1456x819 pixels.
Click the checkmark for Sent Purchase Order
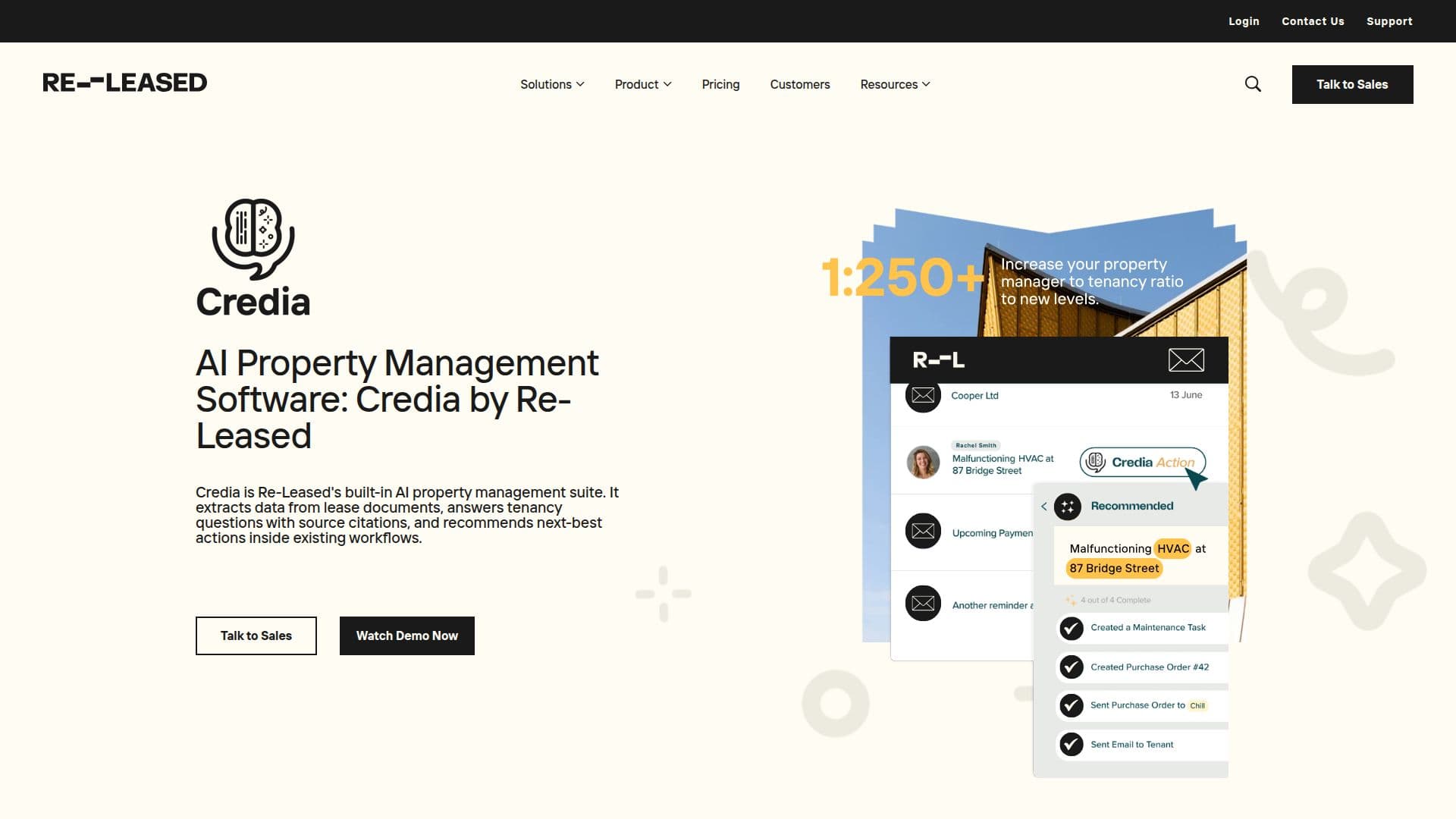(x=1072, y=706)
